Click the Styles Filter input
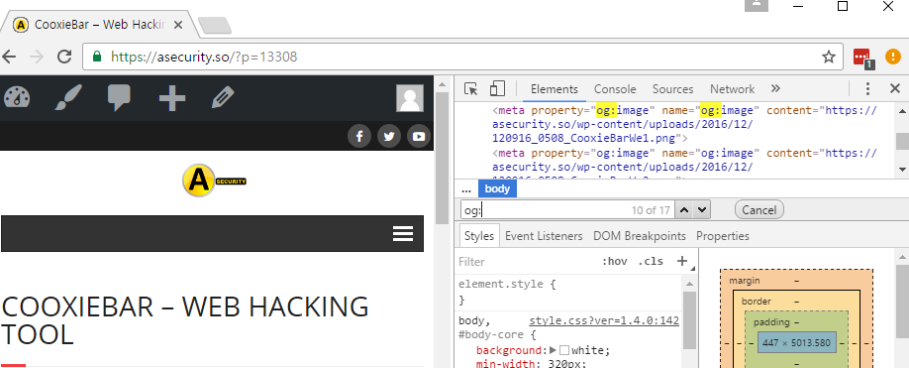Viewport: 909px width, 368px height. coord(528,261)
